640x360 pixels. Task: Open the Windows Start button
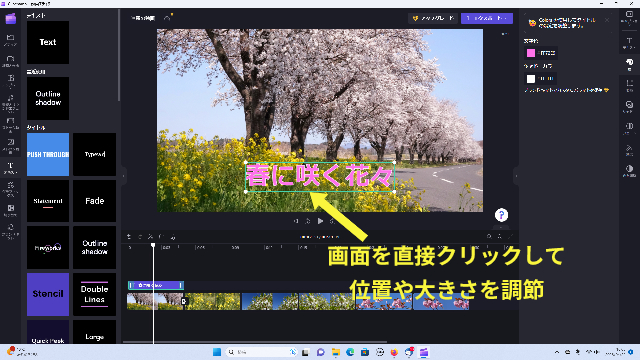pos(217,352)
